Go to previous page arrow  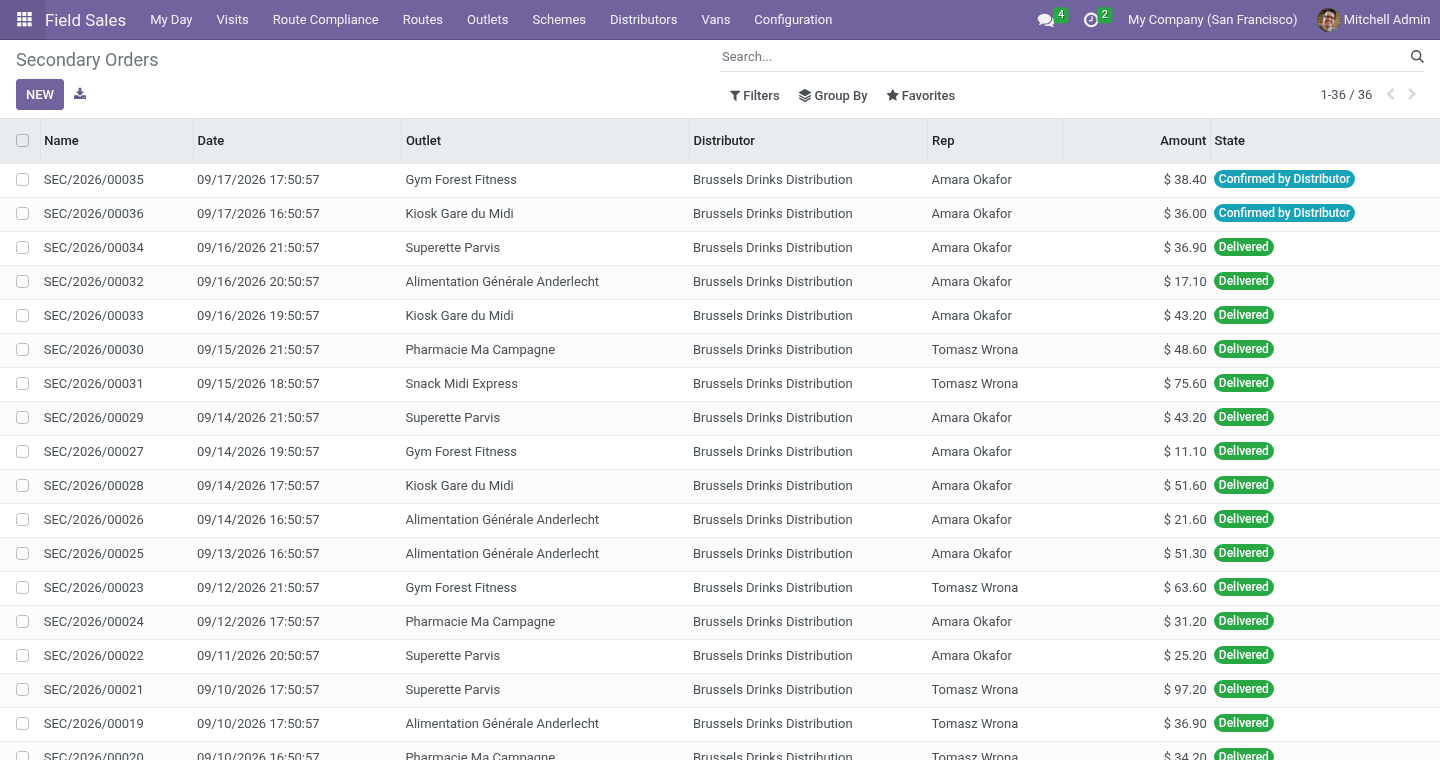pyautogui.click(x=1390, y=95)
